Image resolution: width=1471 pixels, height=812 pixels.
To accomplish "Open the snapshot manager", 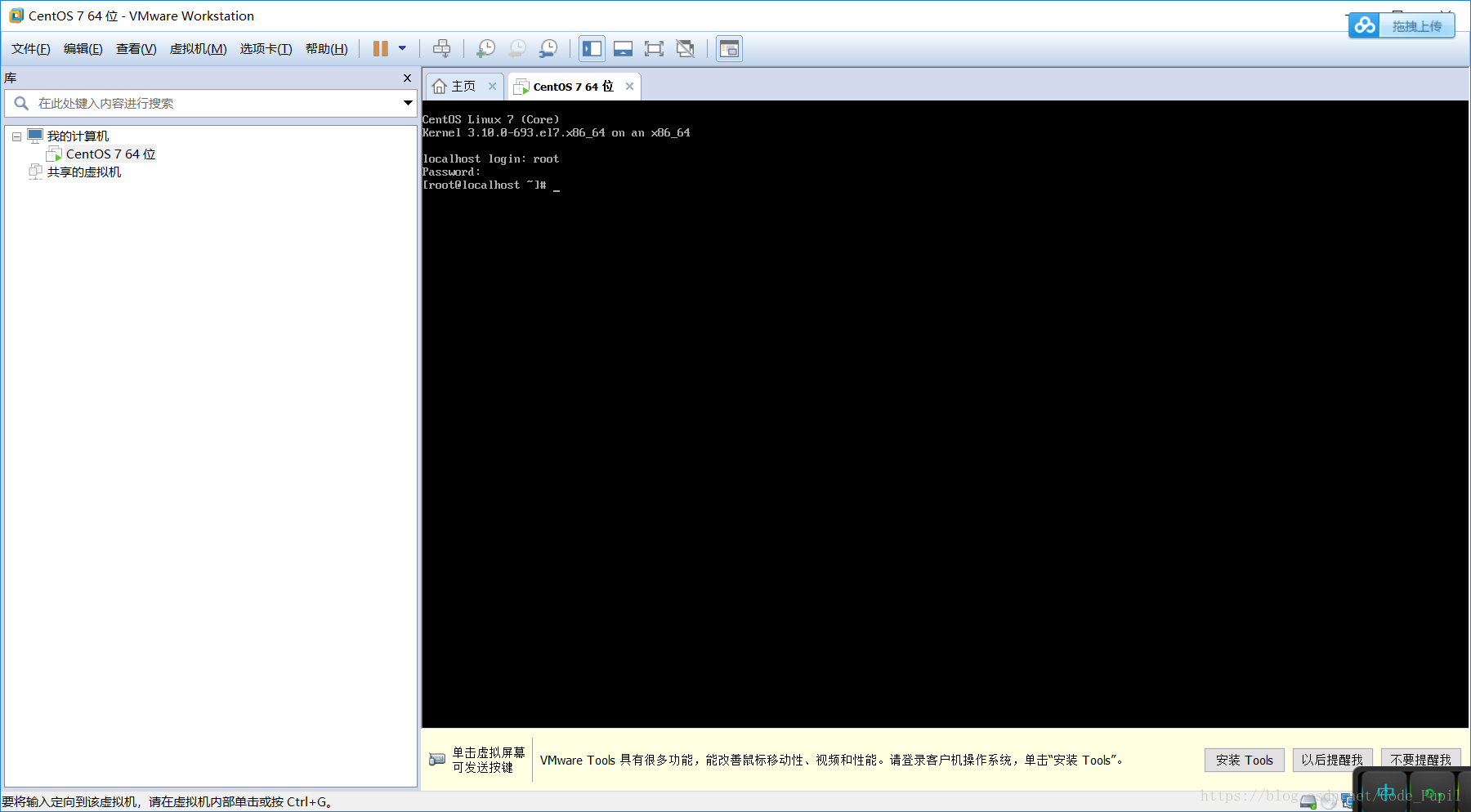I will 548,49.
